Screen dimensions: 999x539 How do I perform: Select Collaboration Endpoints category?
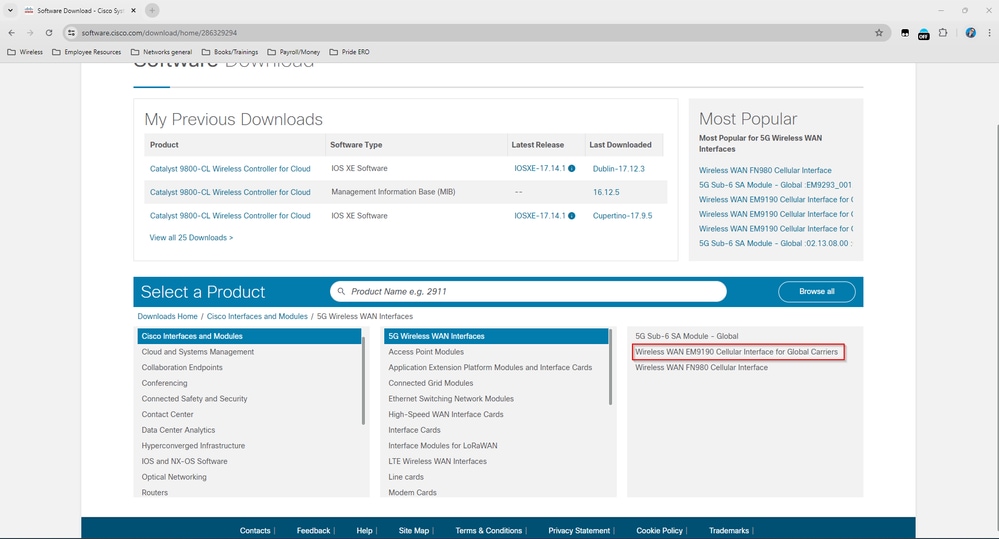point(182,368)
